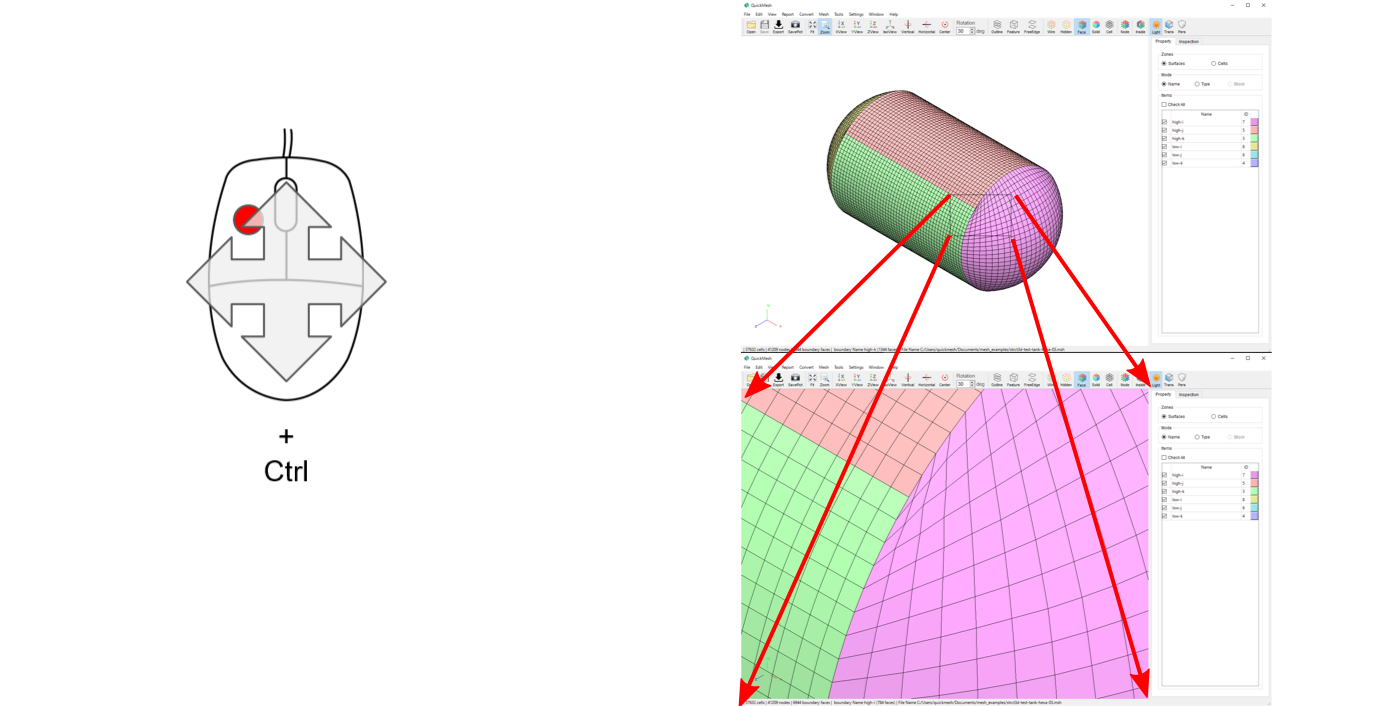Select Cells radio button in upper window

pyautogui.click(x=1214, y=63)
